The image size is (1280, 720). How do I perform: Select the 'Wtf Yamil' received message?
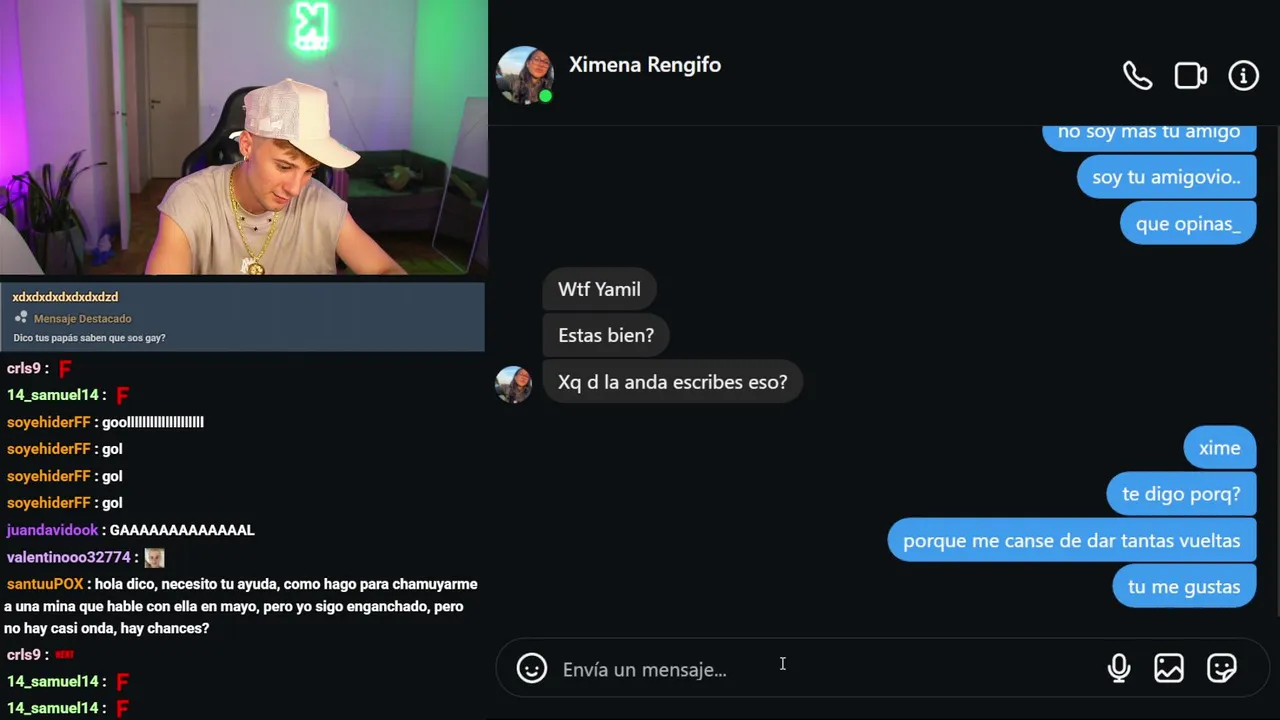coord(599,289)
